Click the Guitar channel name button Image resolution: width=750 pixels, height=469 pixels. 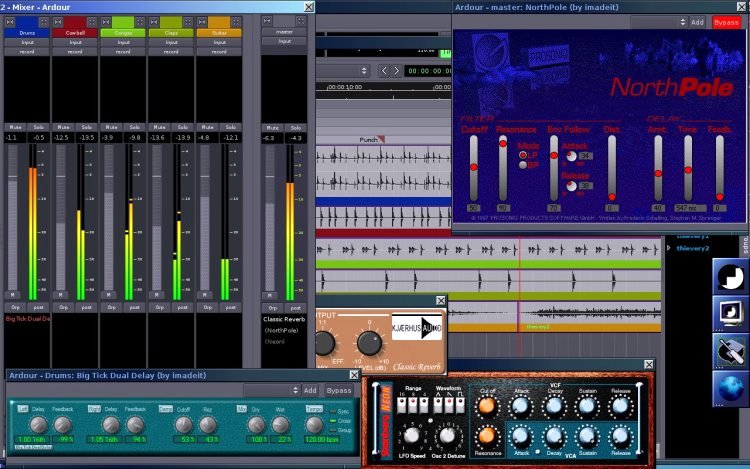[219, 33]
